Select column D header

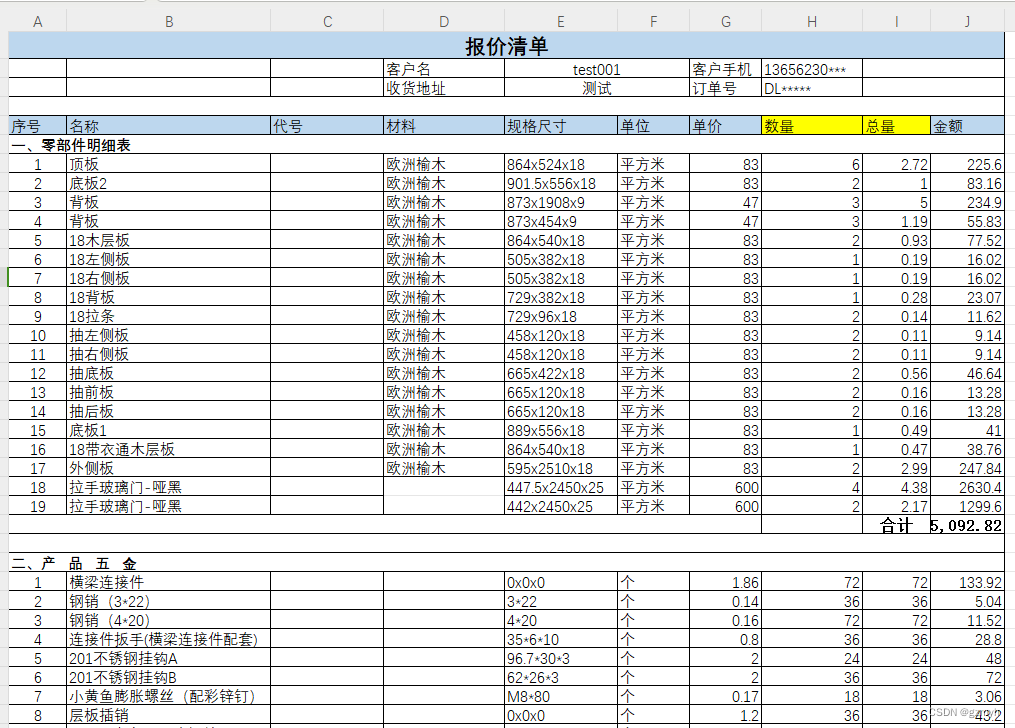(443, 21)
